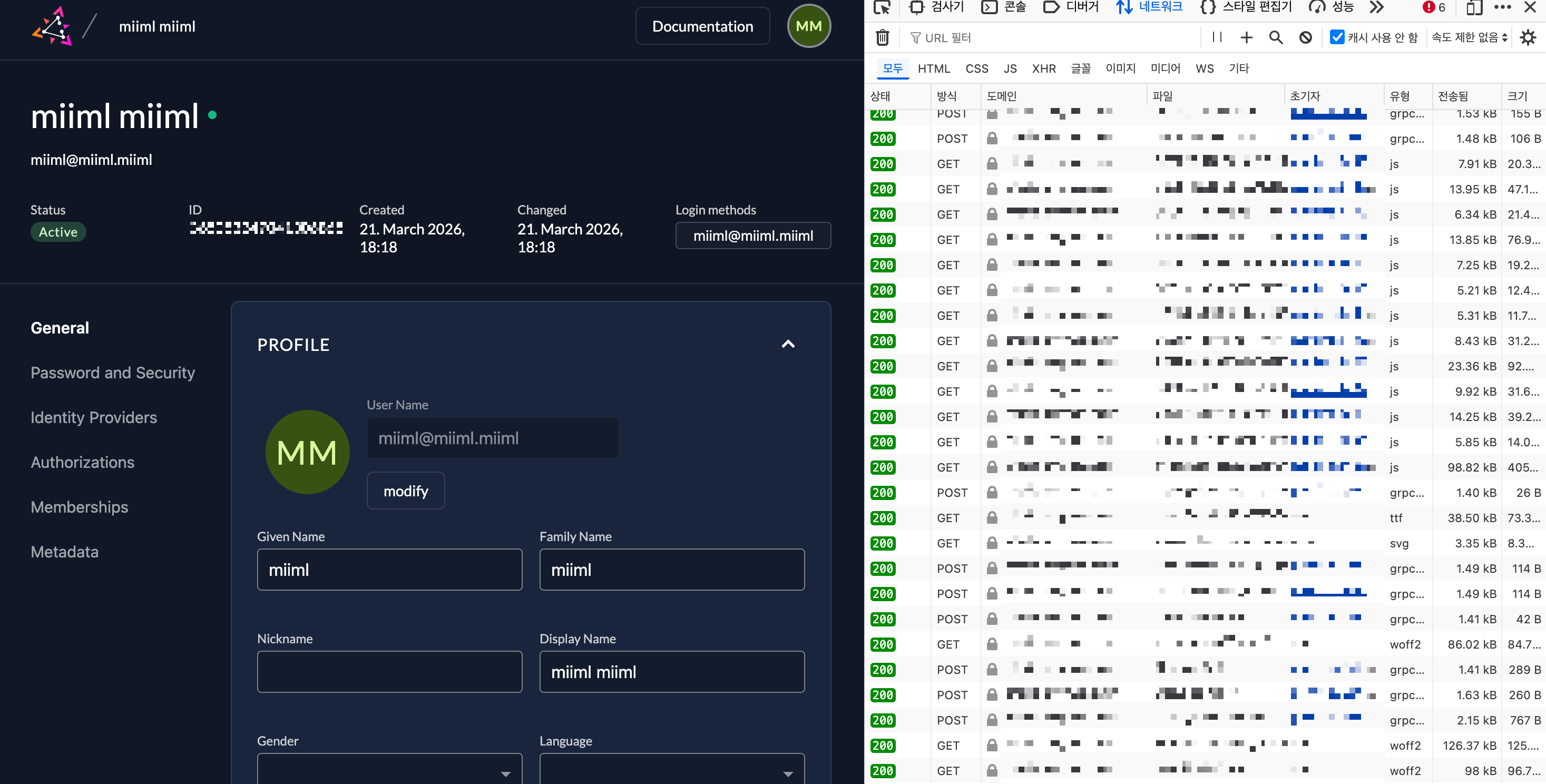Show all requests (모두) filter
Viewport: 1546px width, 784px height.
pos(893,68)
